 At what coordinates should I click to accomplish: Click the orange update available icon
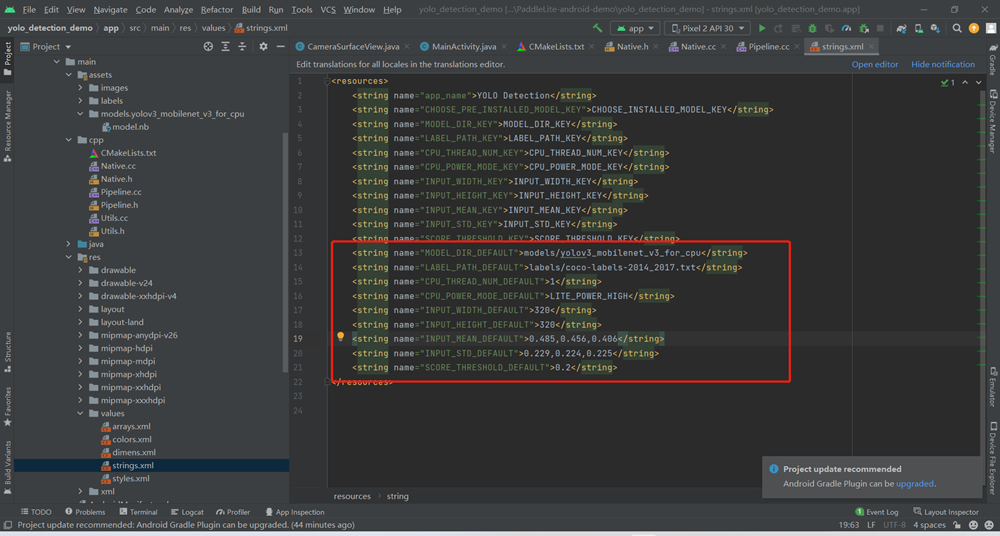pos(974,28)
